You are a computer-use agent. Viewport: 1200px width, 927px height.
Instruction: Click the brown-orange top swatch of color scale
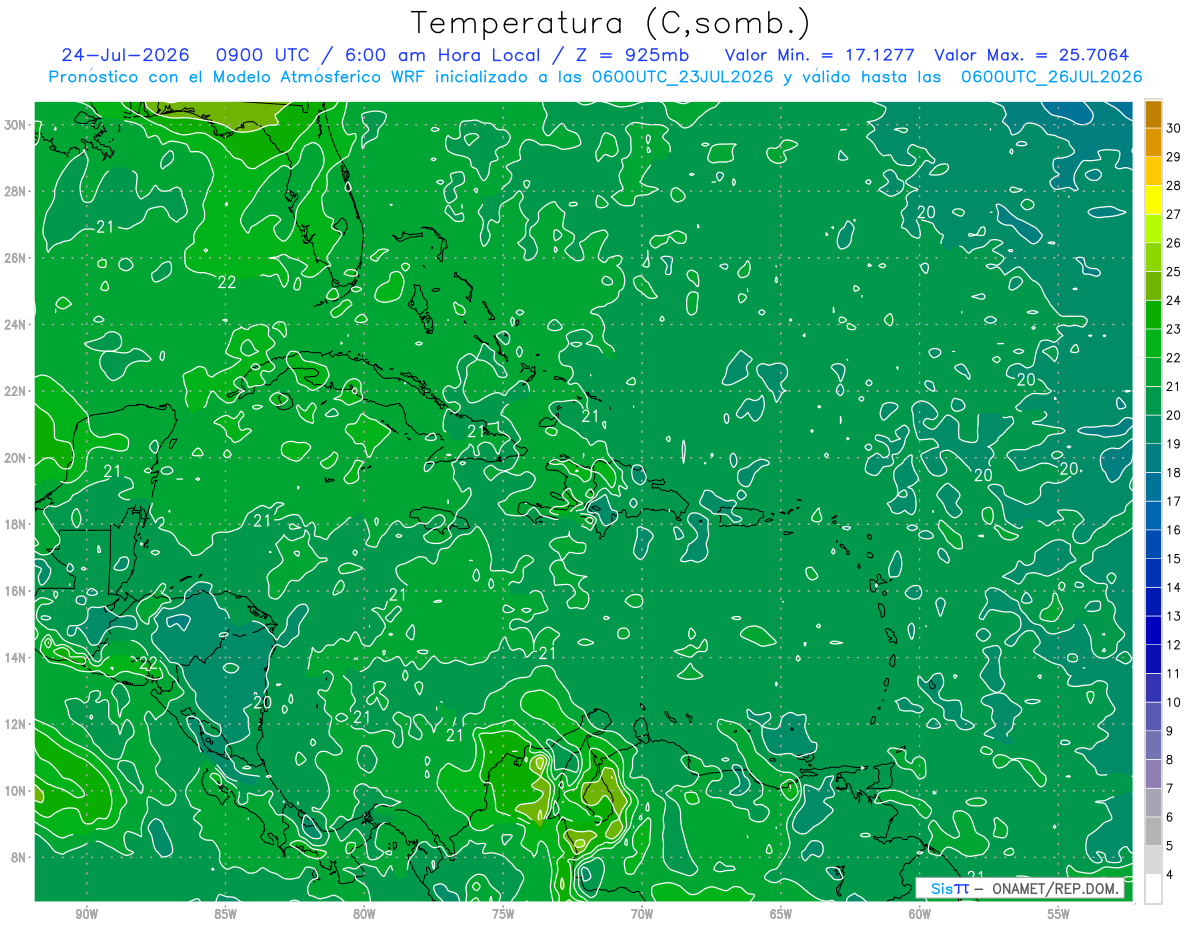tap(1153, 114)
